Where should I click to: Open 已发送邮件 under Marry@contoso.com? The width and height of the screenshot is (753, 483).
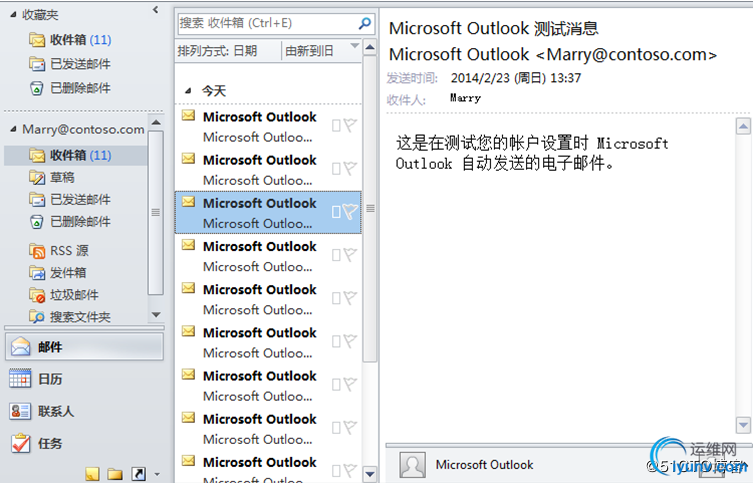pos(70,199)
